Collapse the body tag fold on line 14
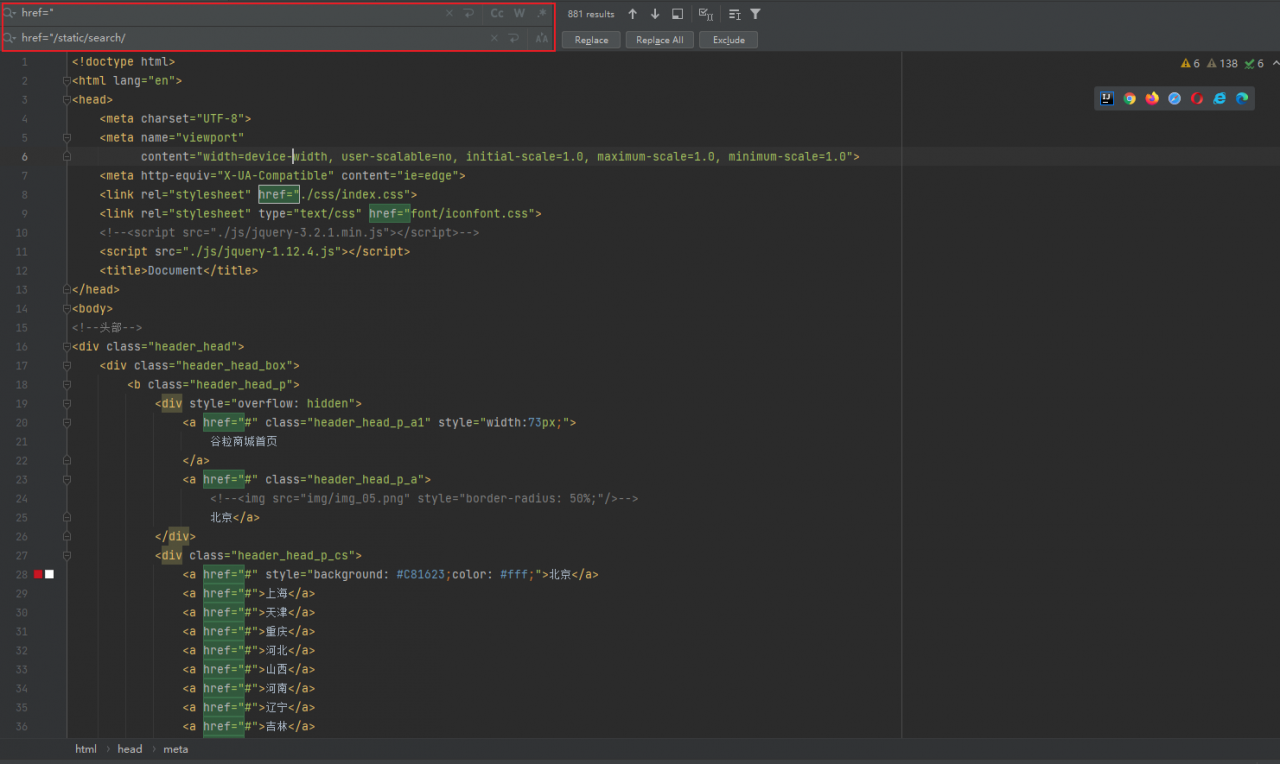 point(67,309)
